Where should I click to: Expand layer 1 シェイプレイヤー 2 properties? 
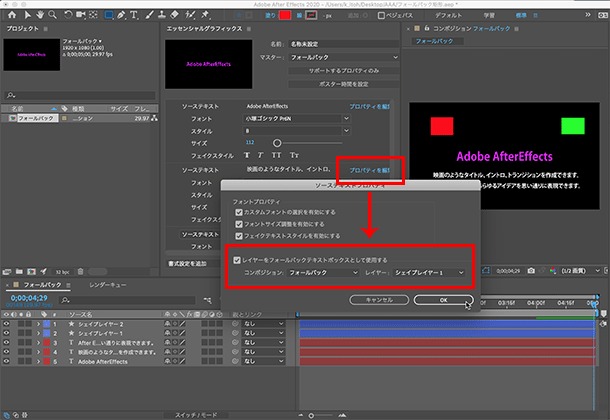pos(39,324)
